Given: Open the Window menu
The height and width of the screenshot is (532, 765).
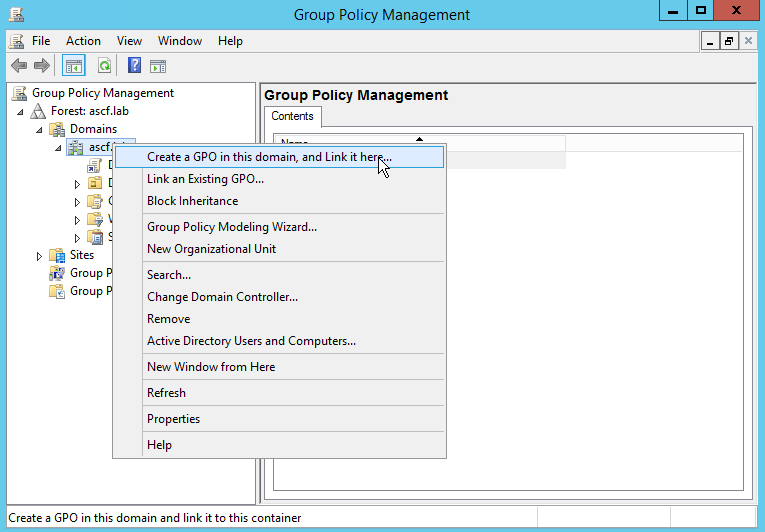Looking at the screenshot, I should (x=180, y=41).
